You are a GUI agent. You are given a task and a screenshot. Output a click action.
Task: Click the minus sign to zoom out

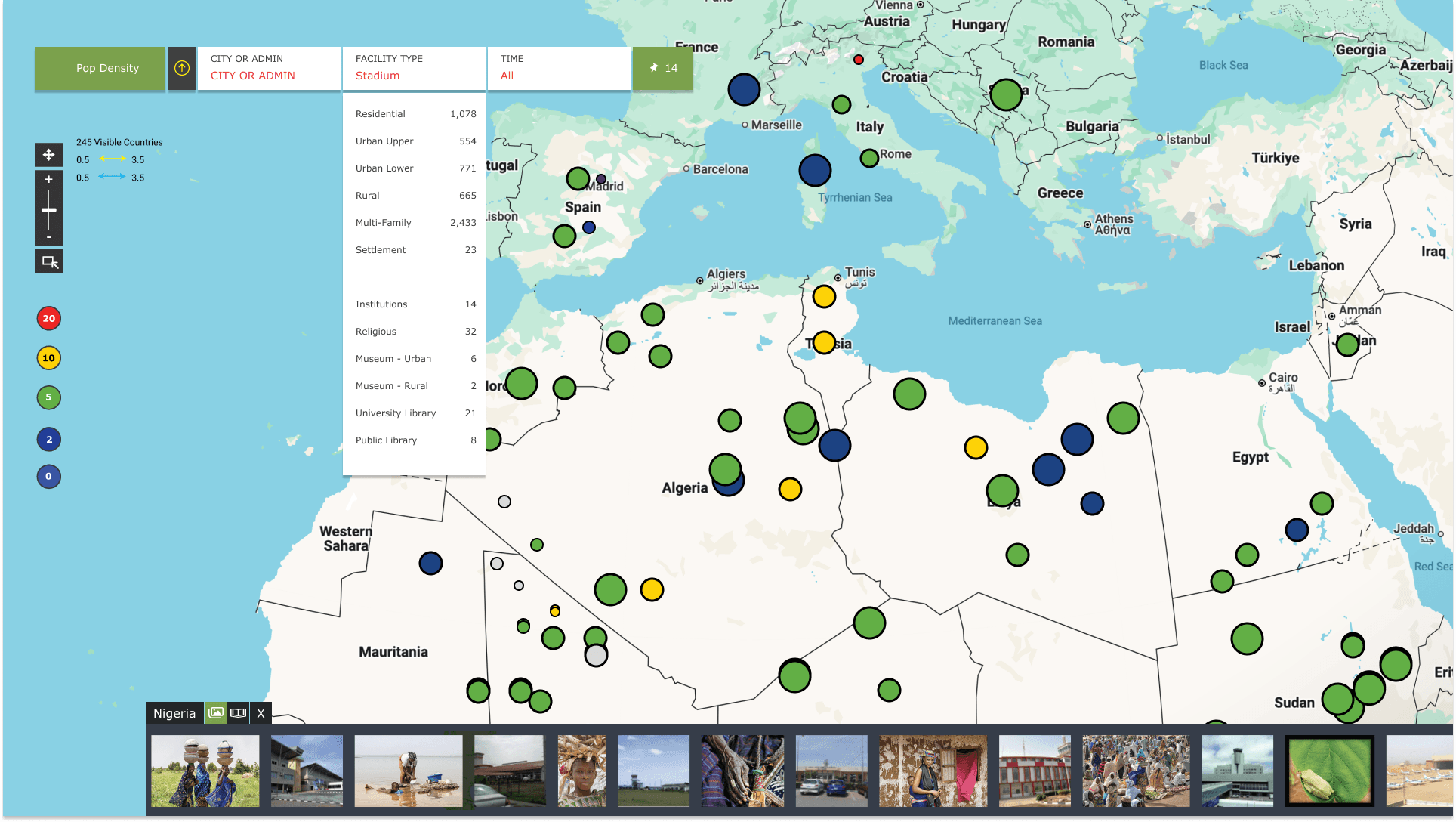[x=48, y=238]
